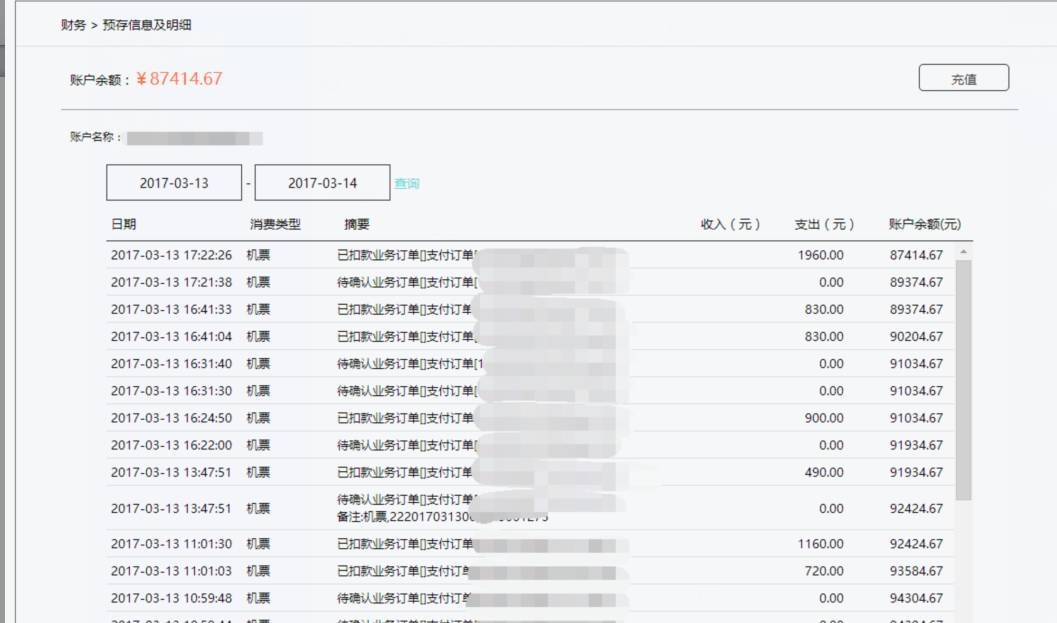Click the table's vertical scrollbar thumb
1057x623 pixels.
963,380
